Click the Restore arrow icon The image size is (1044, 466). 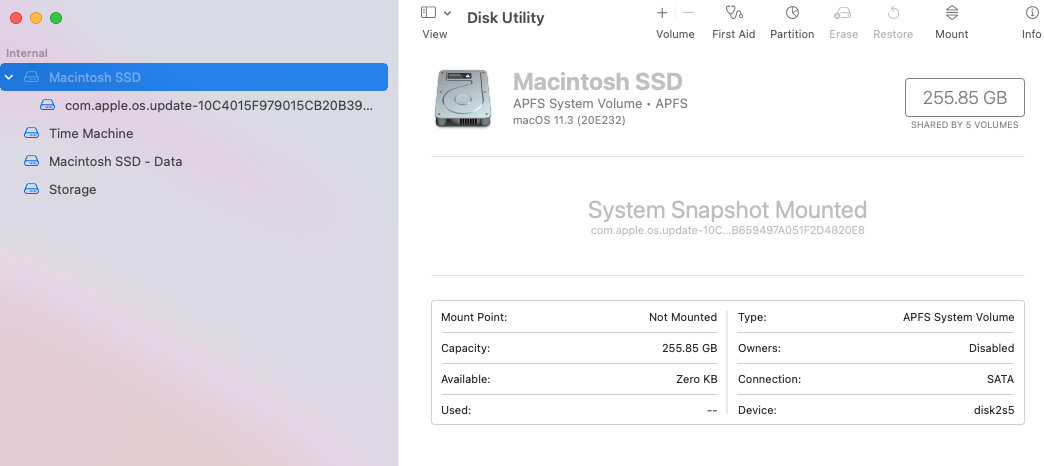pos(893,13)
